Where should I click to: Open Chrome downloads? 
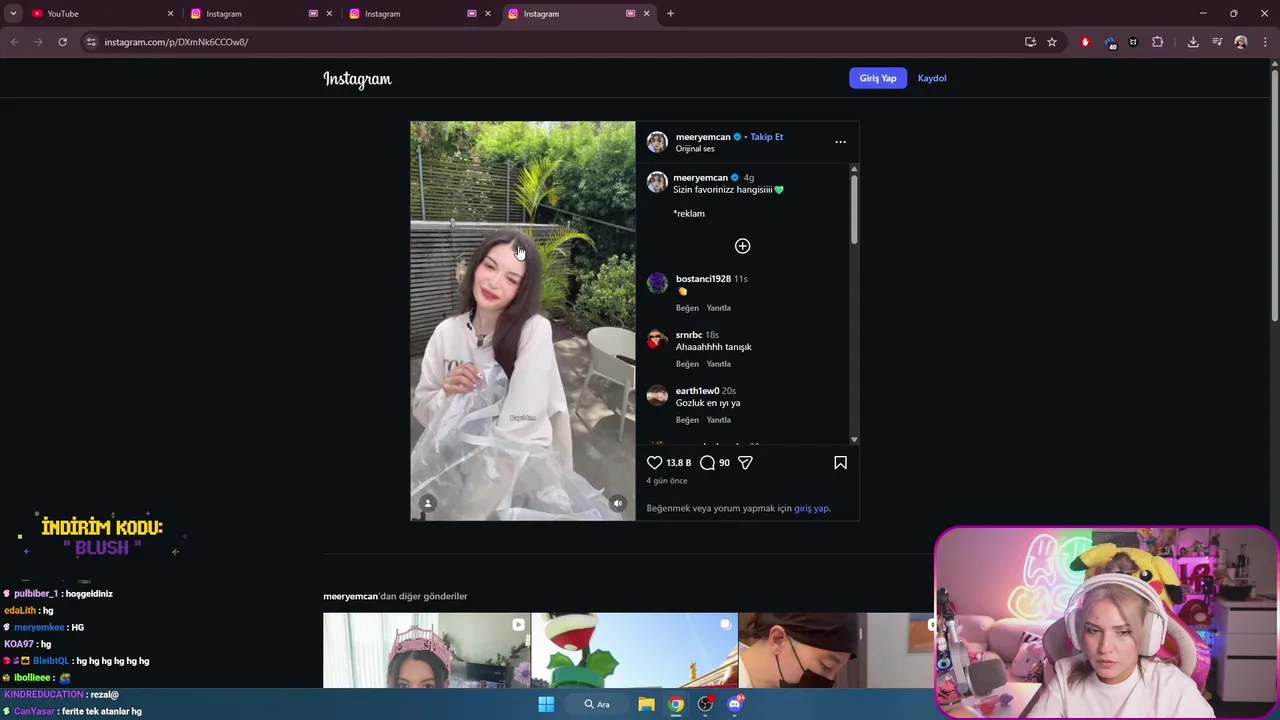pyautogui.click(x=1193, y=42)
